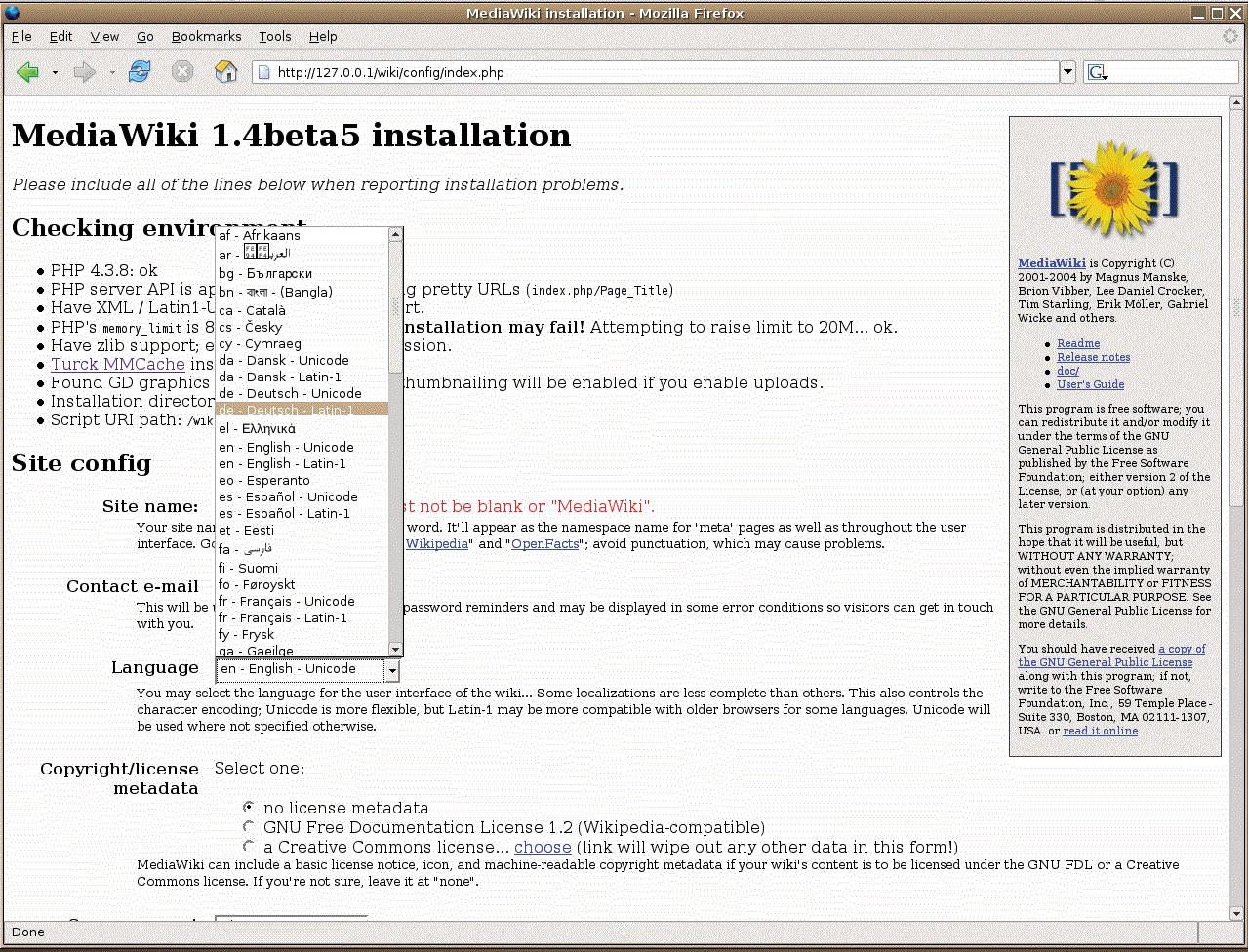Open the Forward history dropdown arrow
1248x952 pixels.
pyautogui.click(x=112, y=72)
